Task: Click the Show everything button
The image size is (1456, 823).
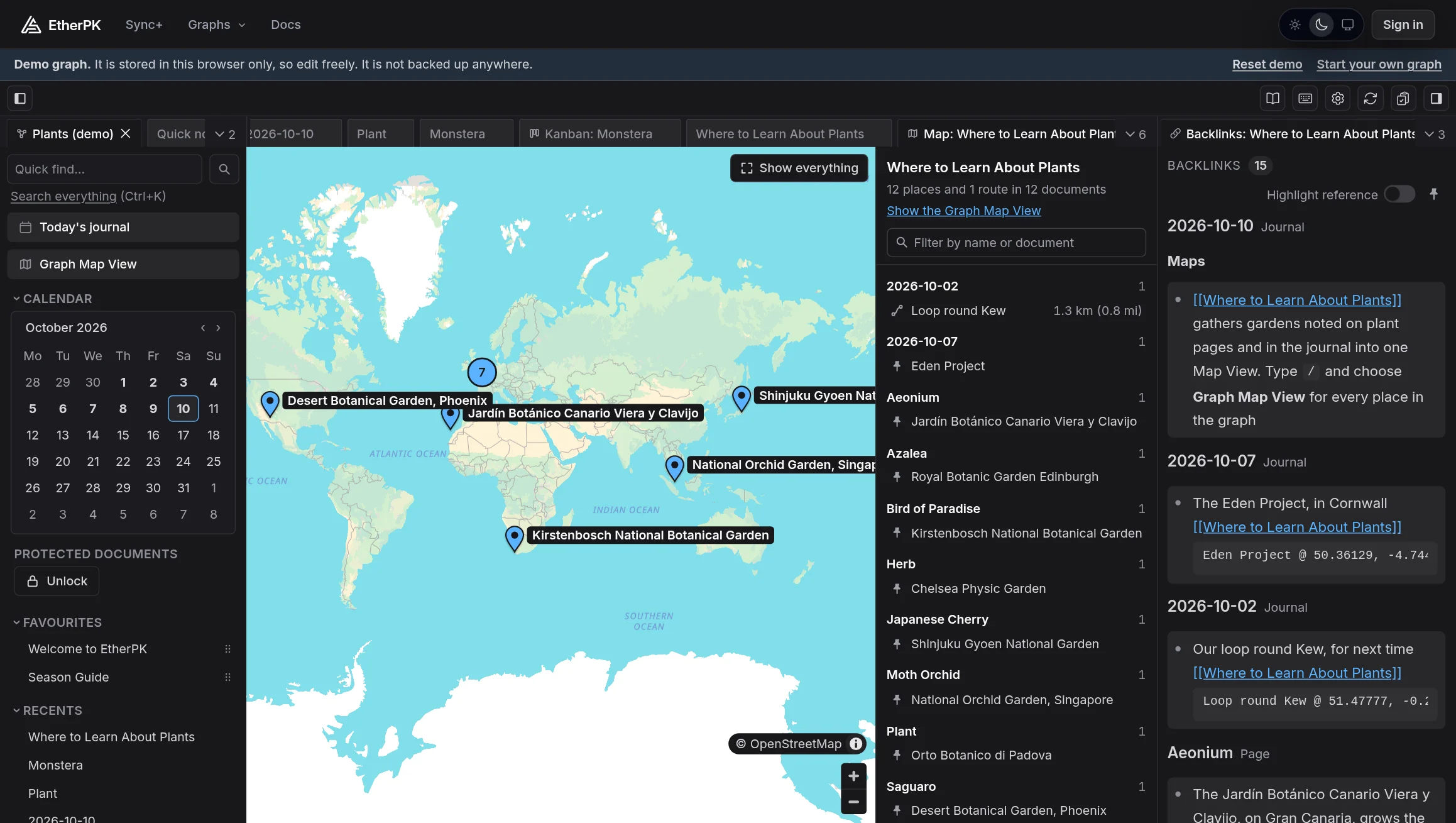Action: pyautogui.click(x=799, y=168)
